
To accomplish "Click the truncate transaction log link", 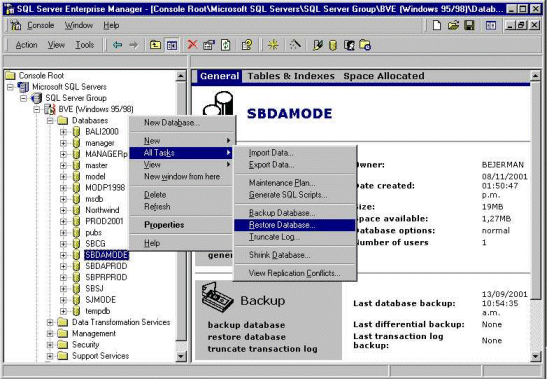I will click(262, 349).
